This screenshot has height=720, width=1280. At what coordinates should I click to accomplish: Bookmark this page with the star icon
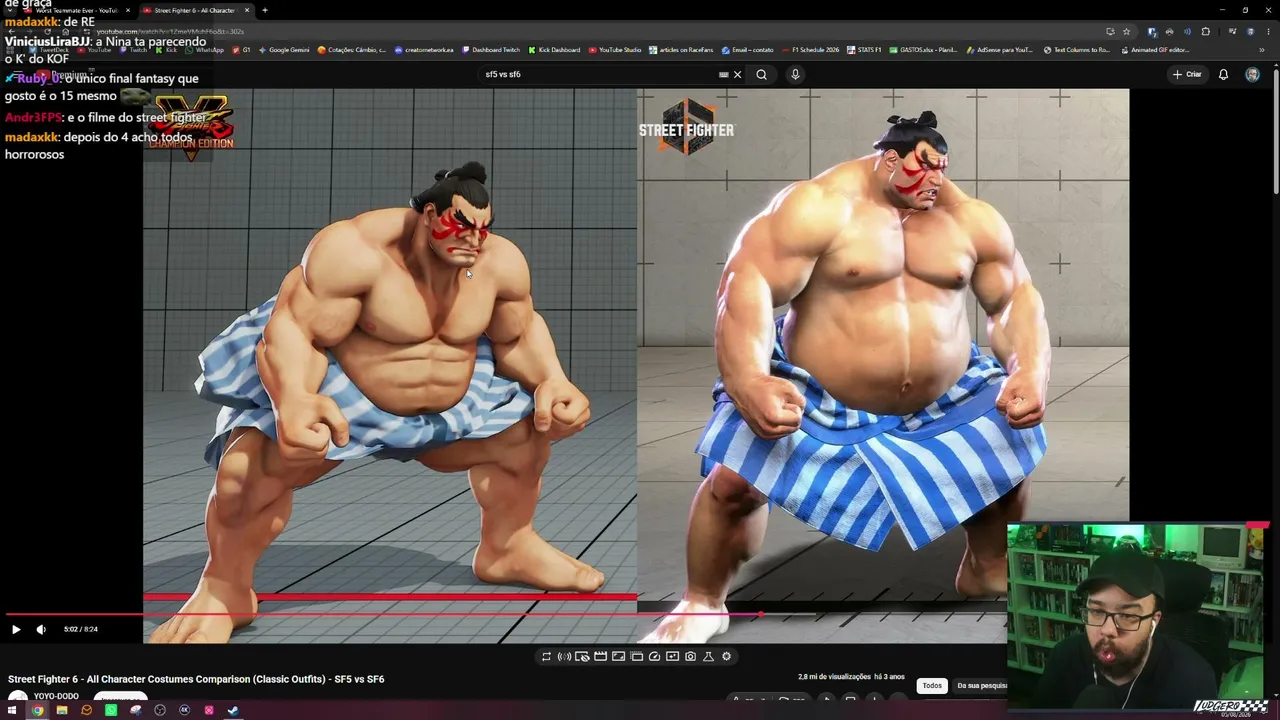(x=1126, y=31)
